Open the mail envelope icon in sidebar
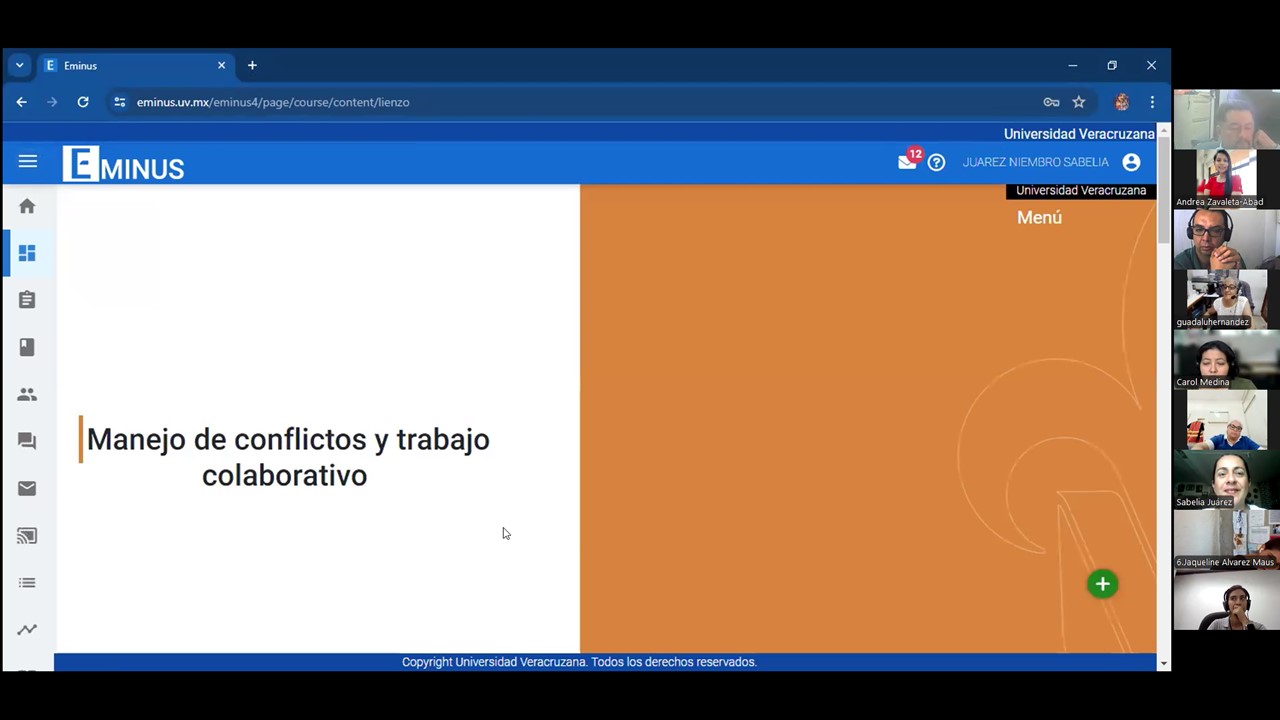Screen dimensions: 1280x720 coord(27,488)
